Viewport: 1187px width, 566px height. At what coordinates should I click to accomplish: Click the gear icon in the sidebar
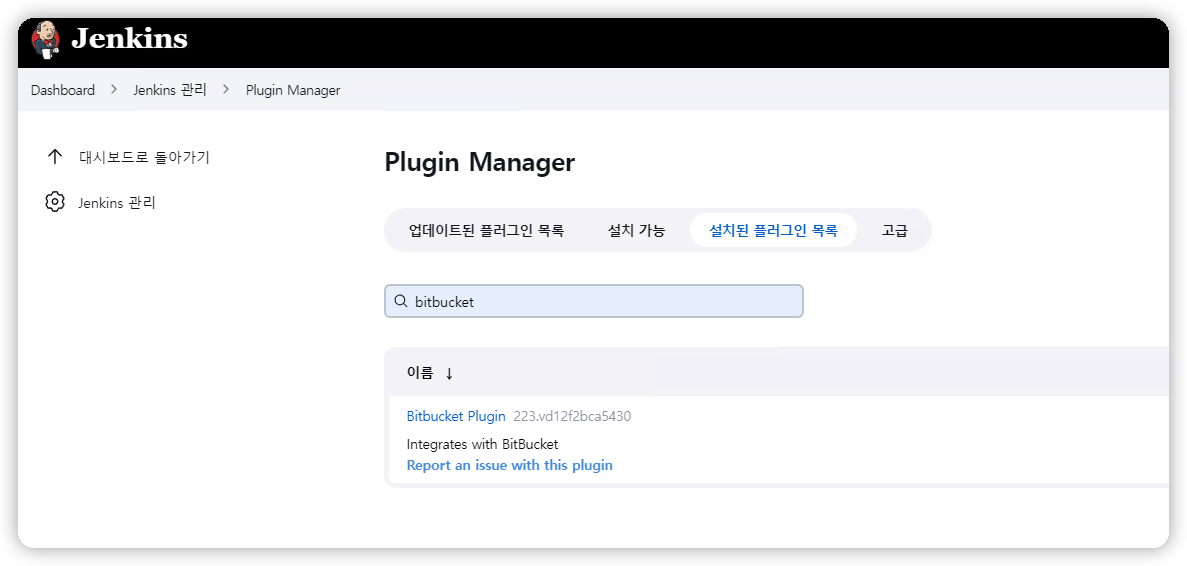tap(55, 202)
